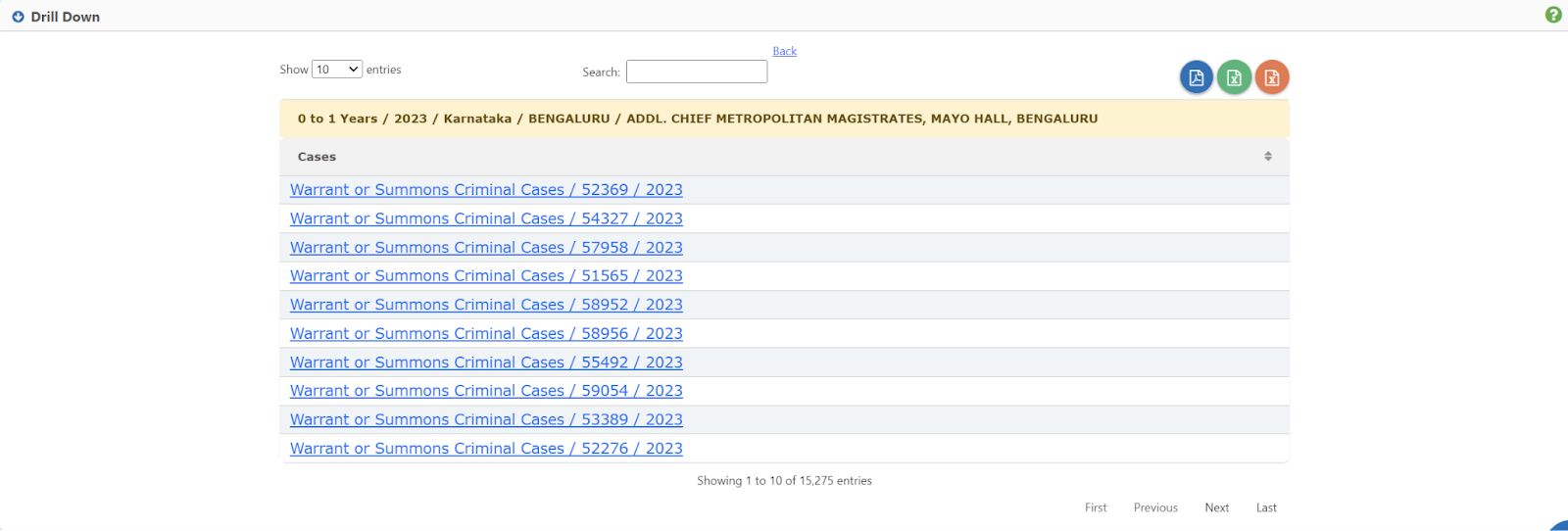Screen dimensions: 1568x531
Task: Go to the Next page of entries
Action: click(x=1216, y=507)
